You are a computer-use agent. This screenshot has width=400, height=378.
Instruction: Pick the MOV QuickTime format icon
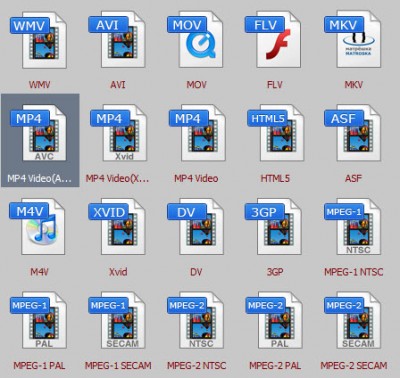[196, 40]
